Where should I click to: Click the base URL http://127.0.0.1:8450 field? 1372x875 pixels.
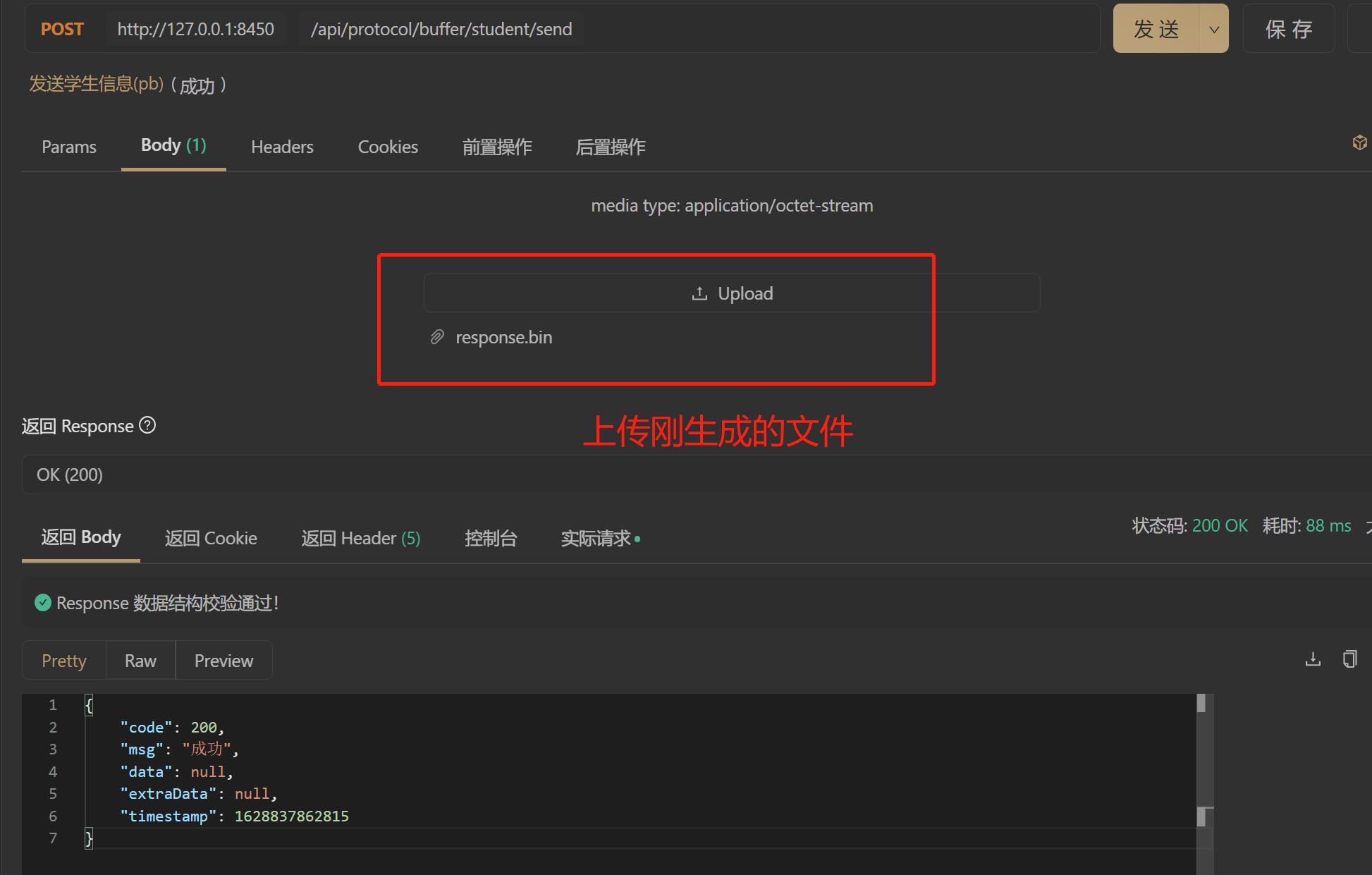tap(195, 29)
